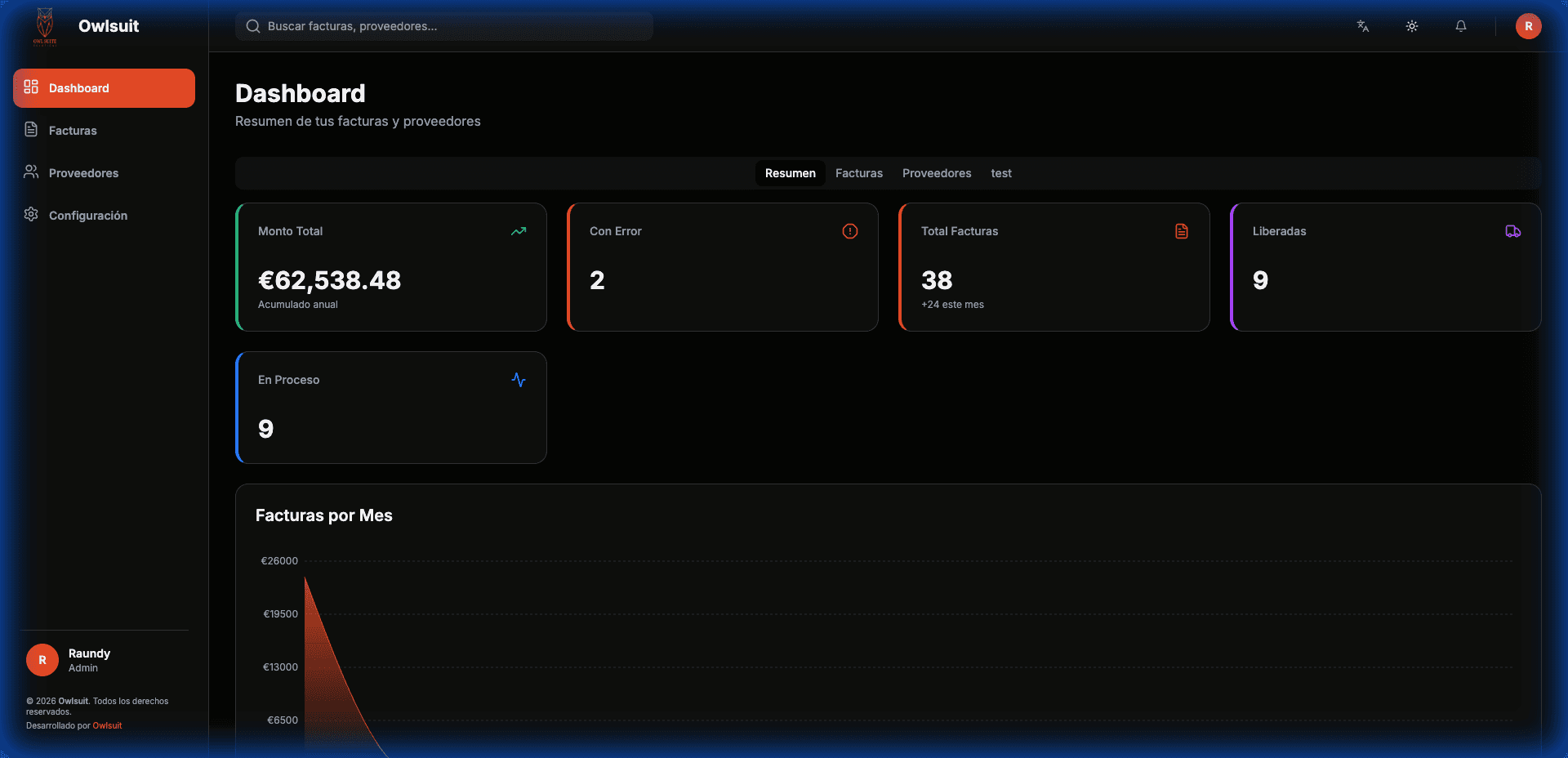The width and height of the screenshot is (1568, 758).
Task: Click the activity pulse icon on En Proceso
Action: tap(519, 380)
